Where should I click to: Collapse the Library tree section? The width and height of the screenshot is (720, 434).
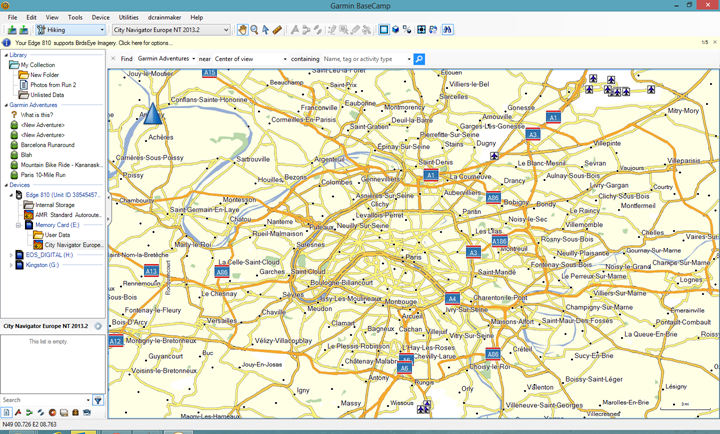click(6, 55)
